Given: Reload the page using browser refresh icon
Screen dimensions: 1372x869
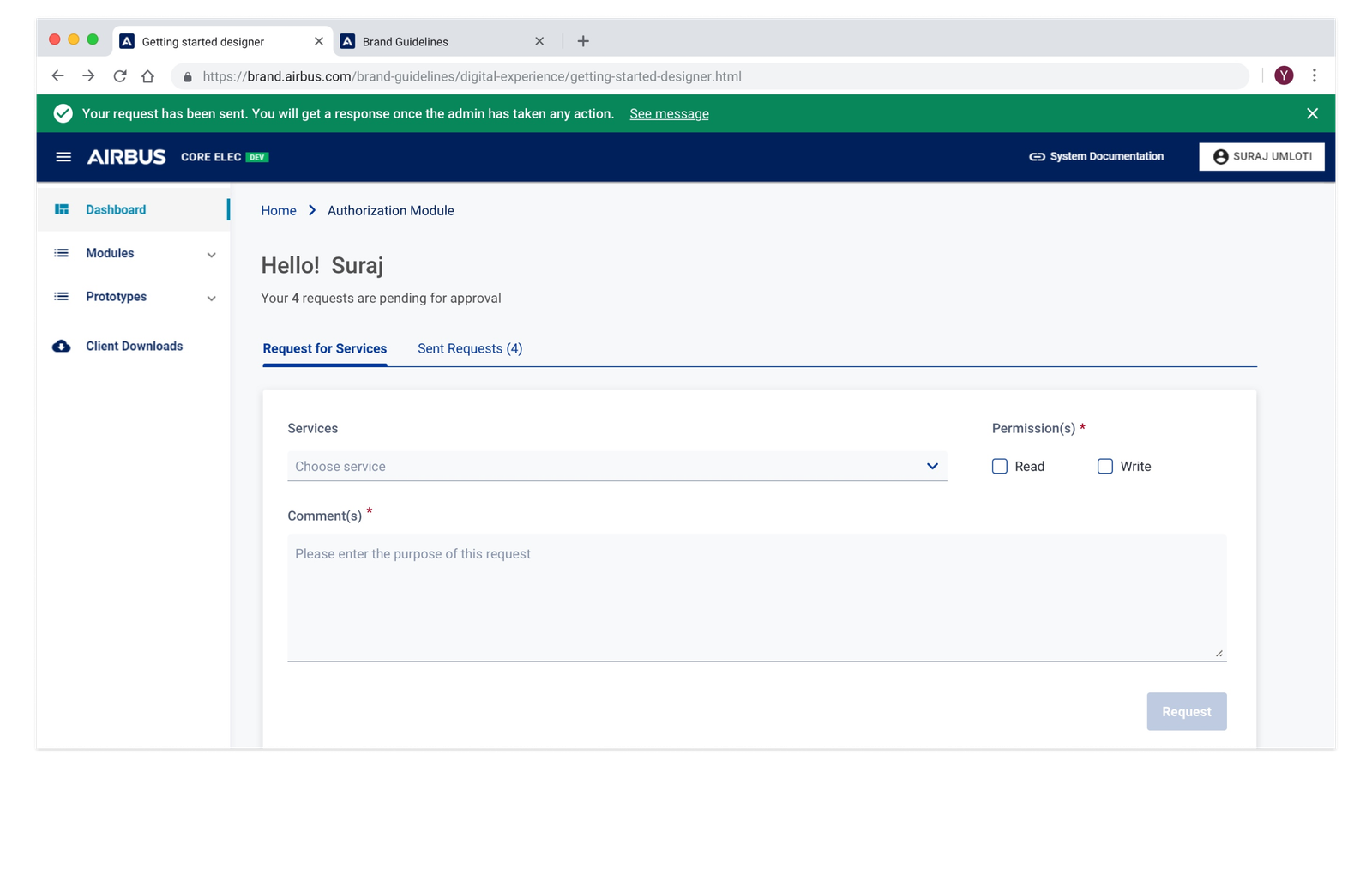Looking at the screenshot, I should pyautogui.click(x=120, y=76).
